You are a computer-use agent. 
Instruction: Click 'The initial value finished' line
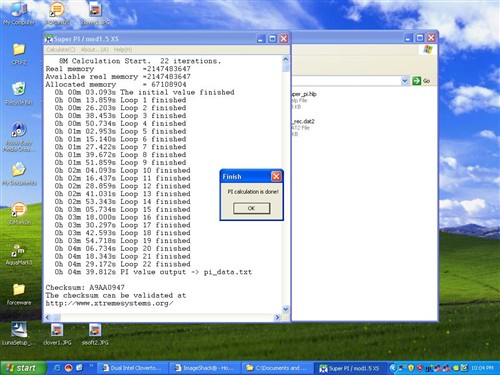(145, 92)
